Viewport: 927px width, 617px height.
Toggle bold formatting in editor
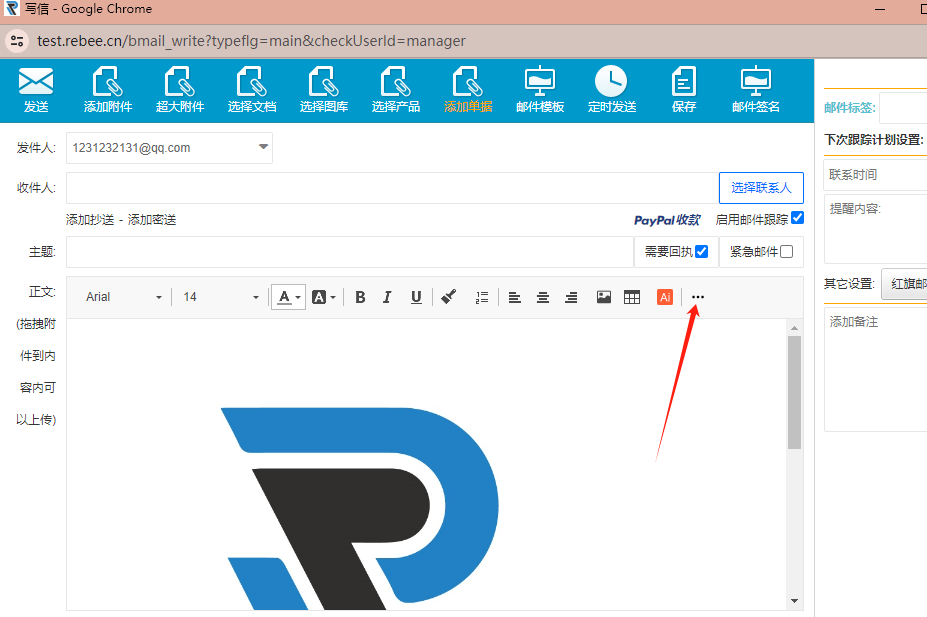point(360,297)
